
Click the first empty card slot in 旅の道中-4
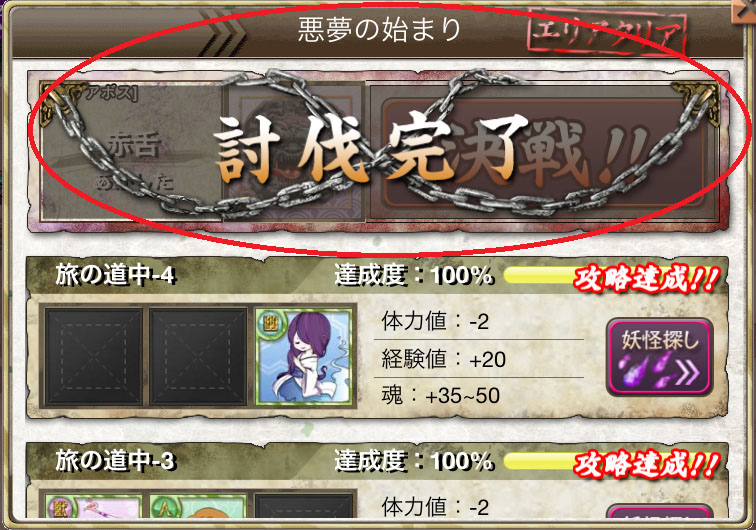coord(94,356)
